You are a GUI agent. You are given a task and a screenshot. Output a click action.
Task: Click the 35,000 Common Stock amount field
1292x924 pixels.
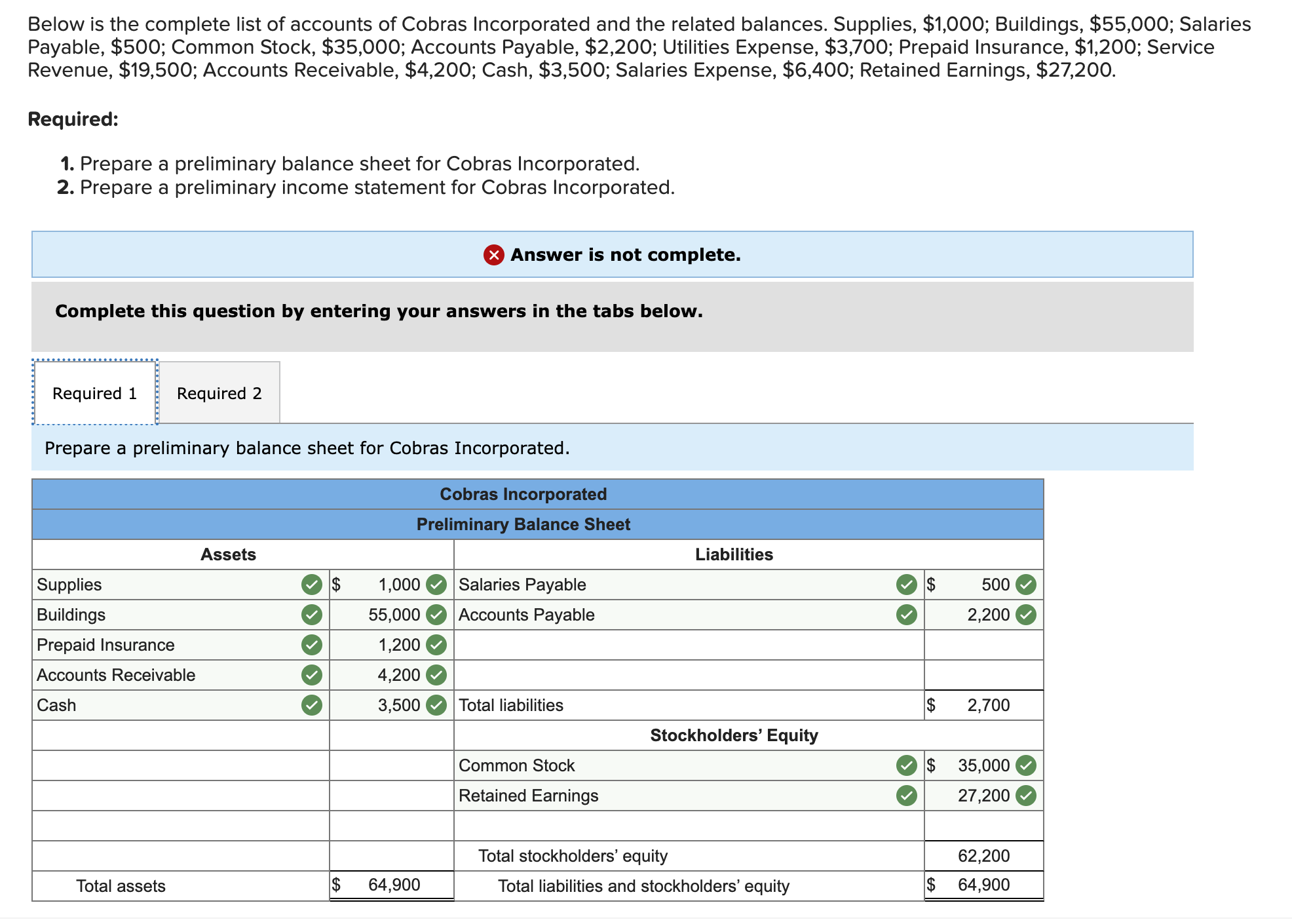click(x=978, y=765)
